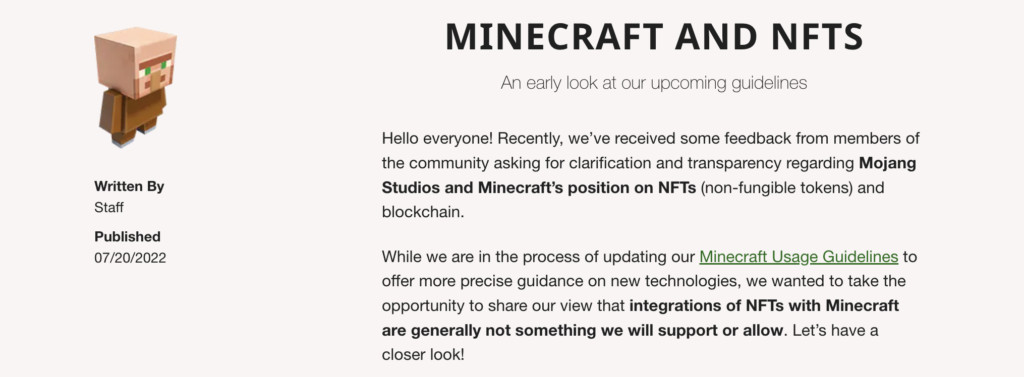This screenshot has width=1024, height=377.
Task: Open the Minecraft Usage Guidelines link
Action: pos(799,257)
